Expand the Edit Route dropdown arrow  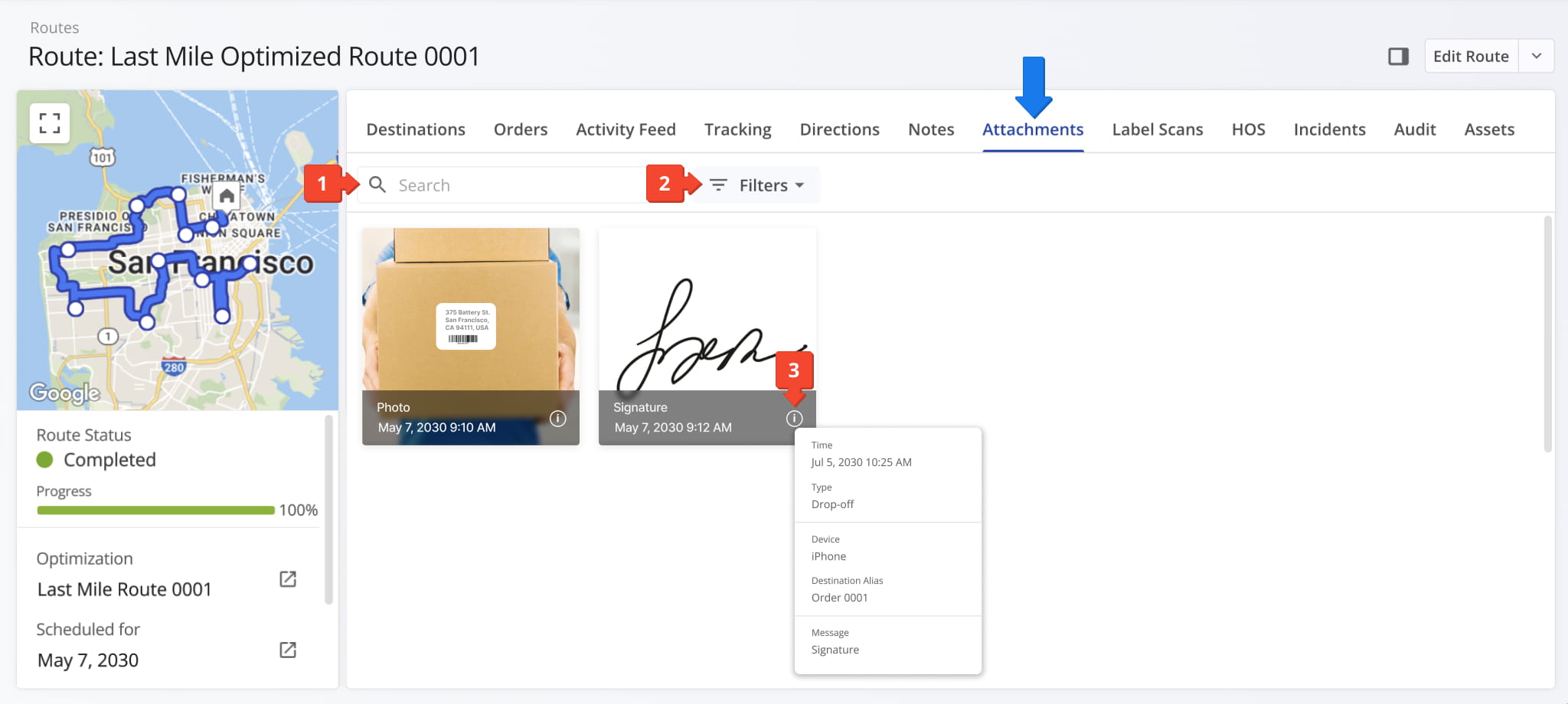click(x=1536, y=56)
